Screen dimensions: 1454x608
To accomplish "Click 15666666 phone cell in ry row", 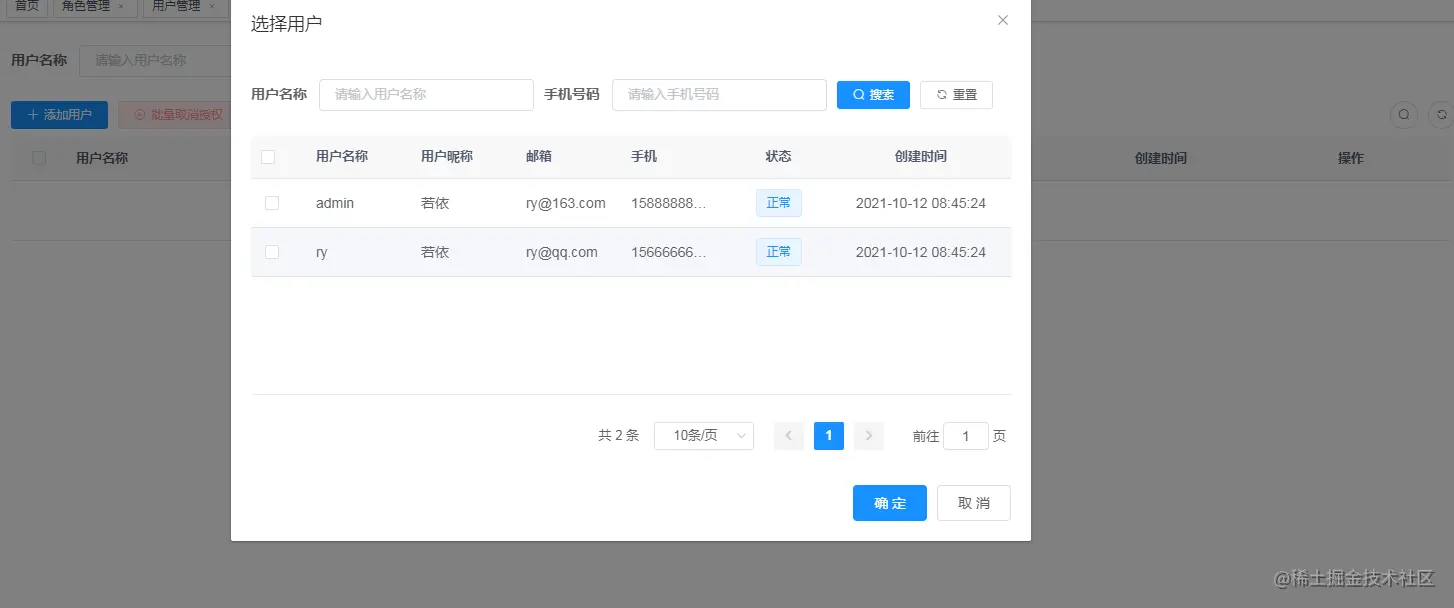I will coord(669,252).
